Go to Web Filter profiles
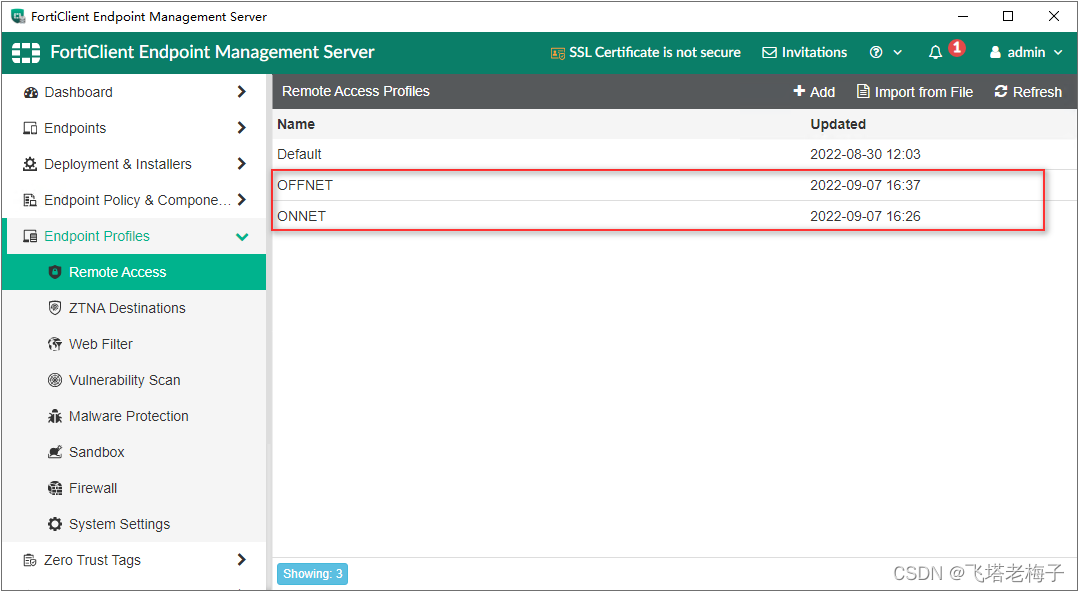The width and height of the screenshot is (1079, 592). coord(133,344)
